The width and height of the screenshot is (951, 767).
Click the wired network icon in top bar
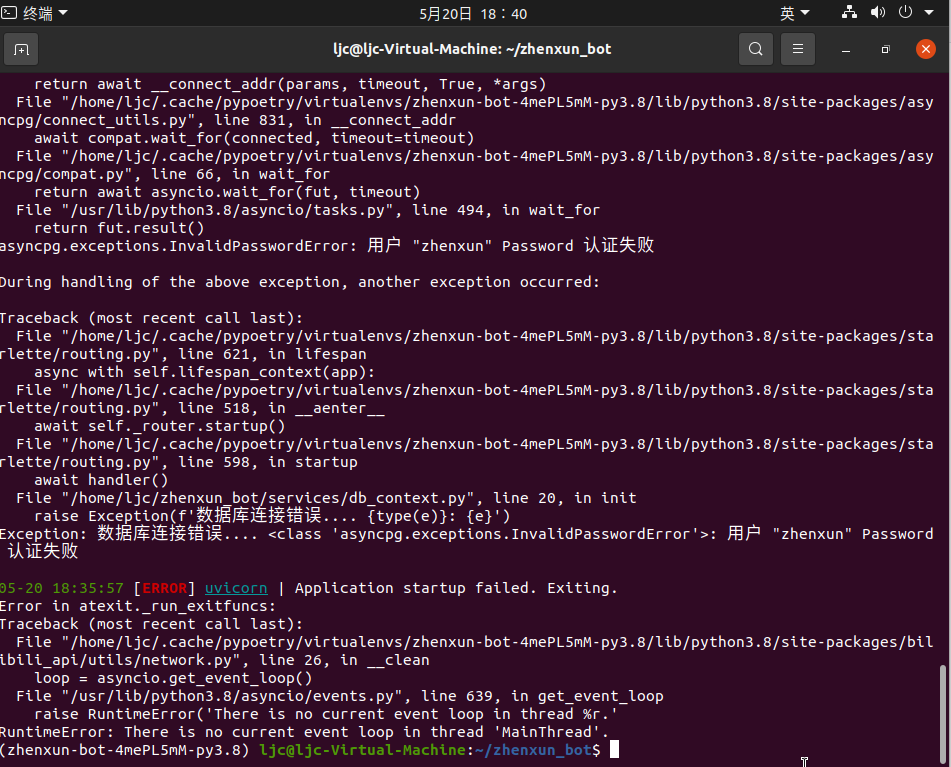(849, 13)
